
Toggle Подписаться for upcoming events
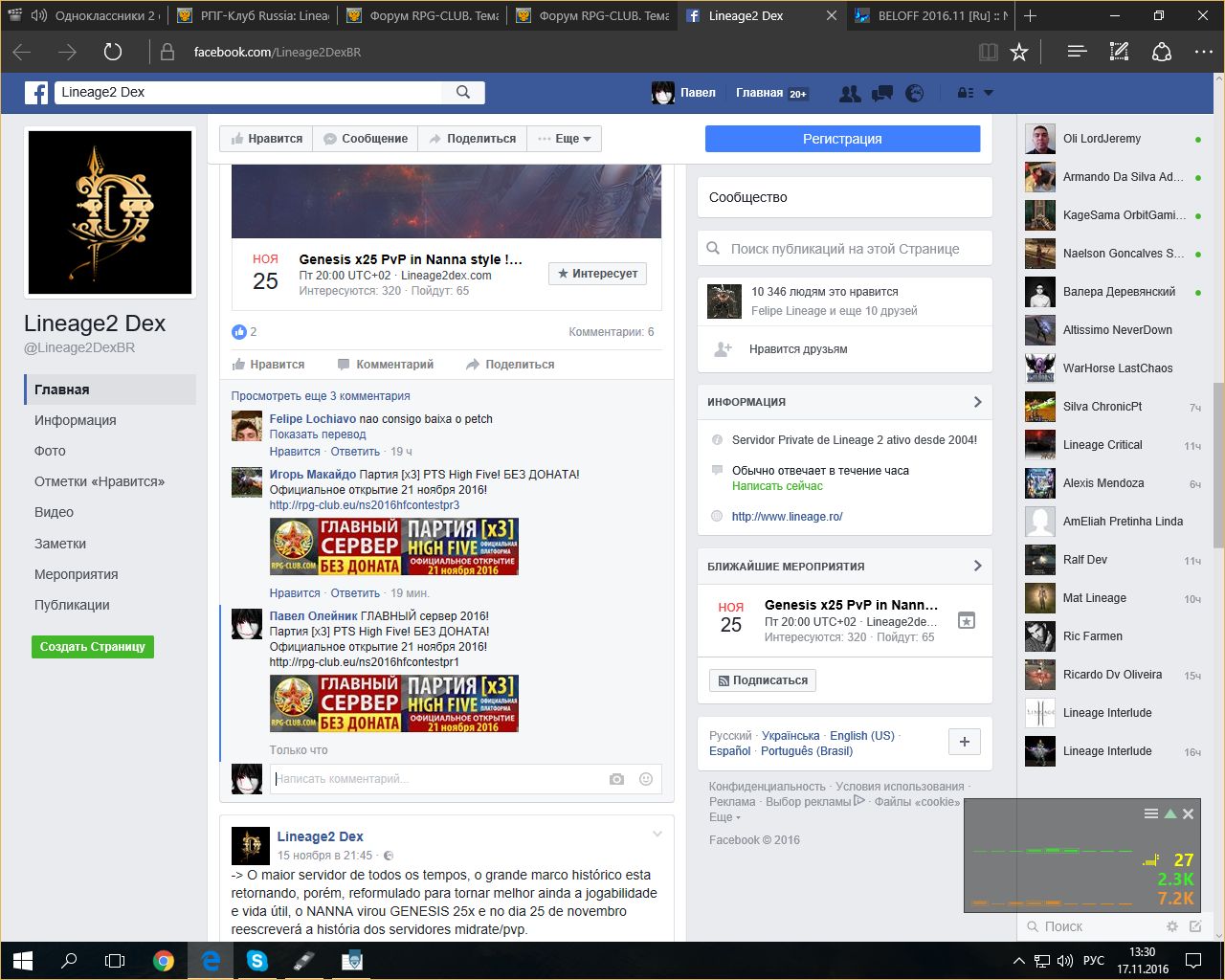tap(762, 680)
